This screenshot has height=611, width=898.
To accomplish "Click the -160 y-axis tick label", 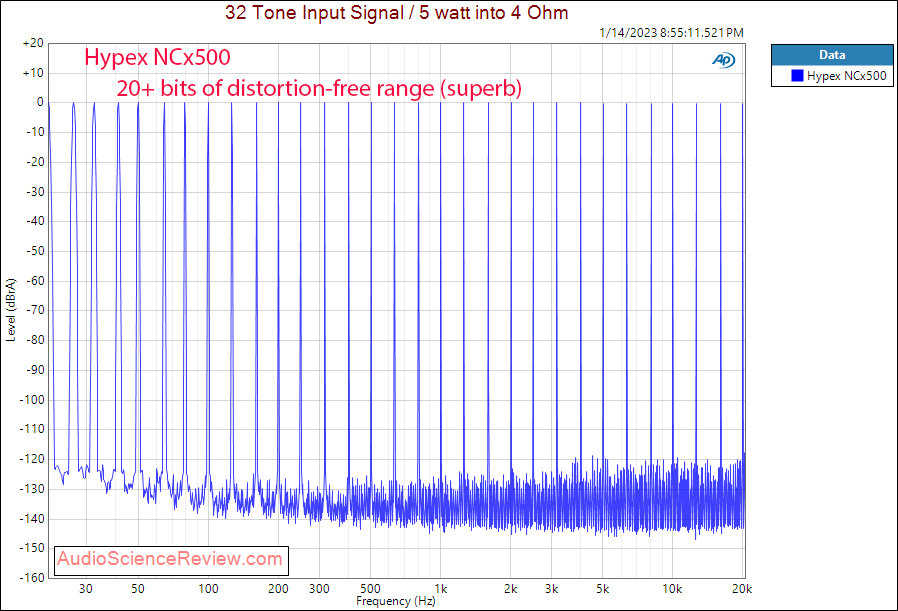I will click(x=33, y=577).
